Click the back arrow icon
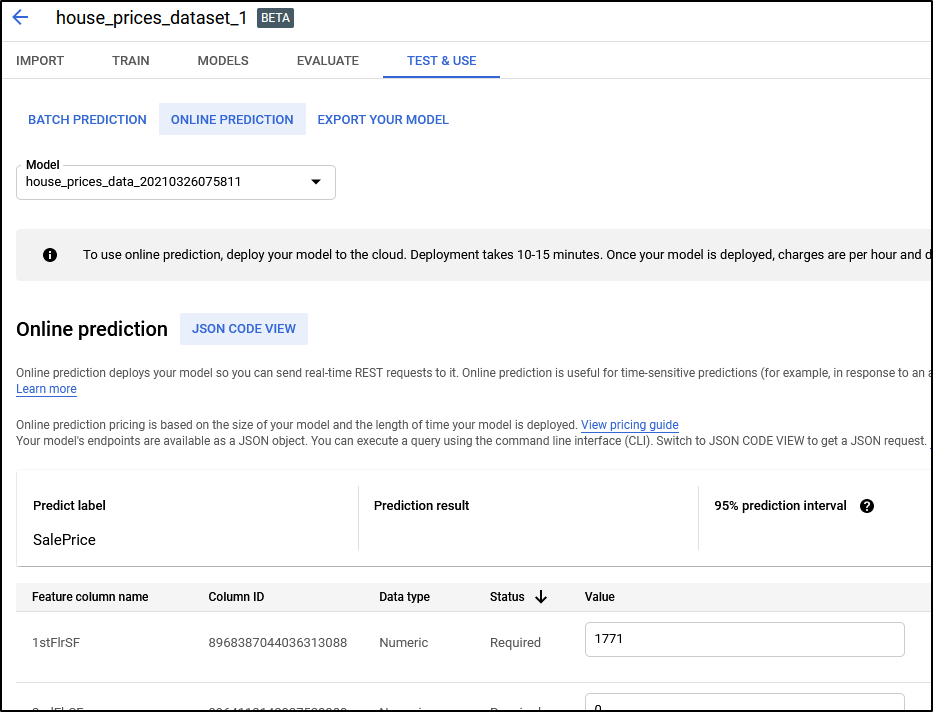The height and width of the screenshot is (712, 933). [x=20, y=18]
